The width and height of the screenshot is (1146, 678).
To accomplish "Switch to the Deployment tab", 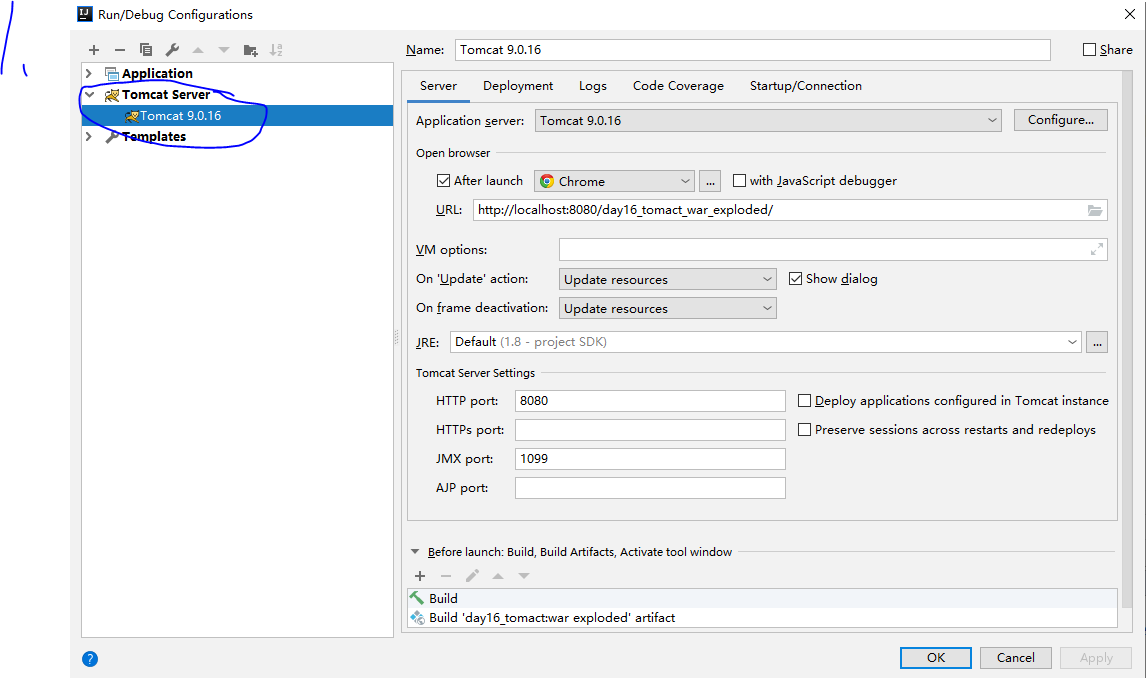I will [518, 85].
